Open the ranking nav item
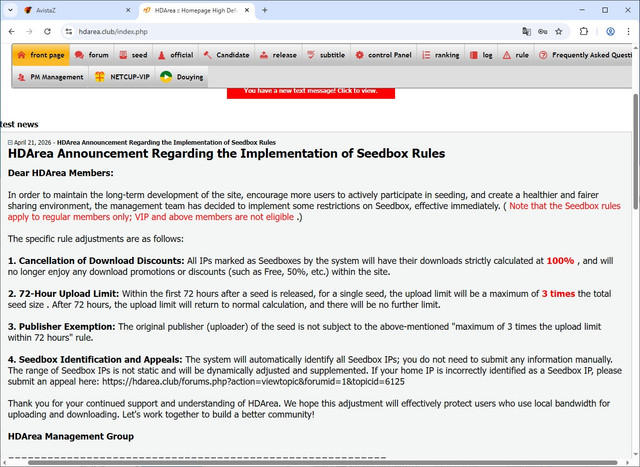 click(440, 55)
